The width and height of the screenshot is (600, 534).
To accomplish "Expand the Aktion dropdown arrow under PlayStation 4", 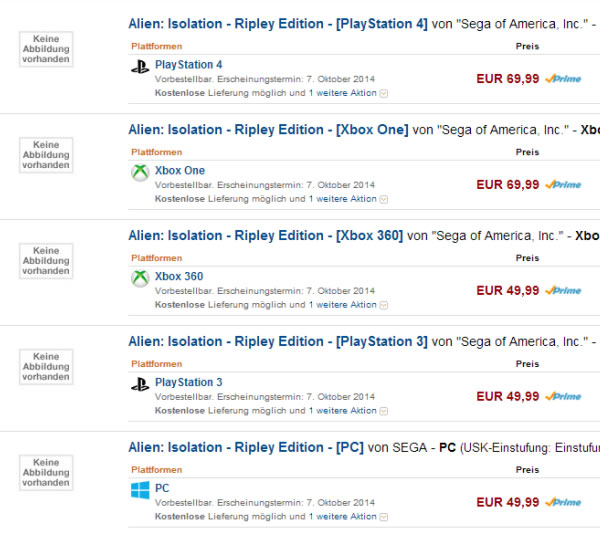I will (x=383, y=93).
